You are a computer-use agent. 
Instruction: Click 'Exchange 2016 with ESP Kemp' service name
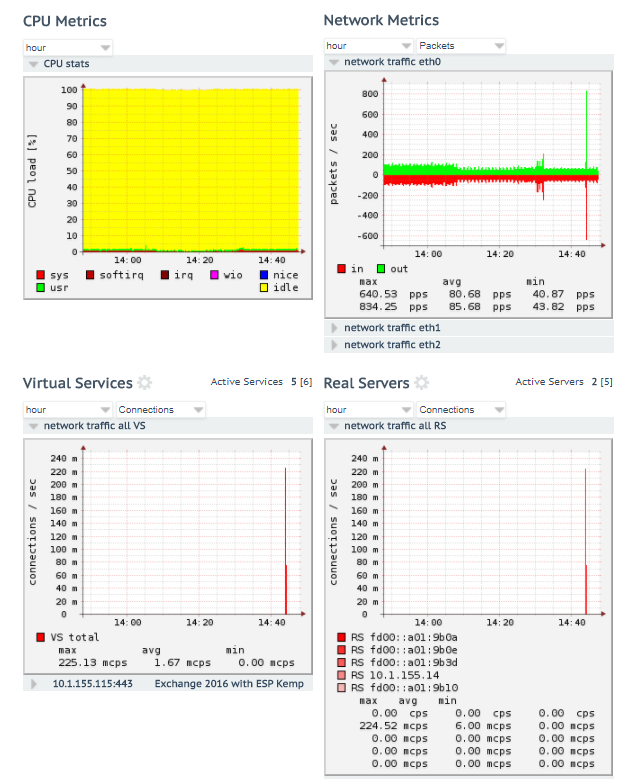(x=229, y=684)
